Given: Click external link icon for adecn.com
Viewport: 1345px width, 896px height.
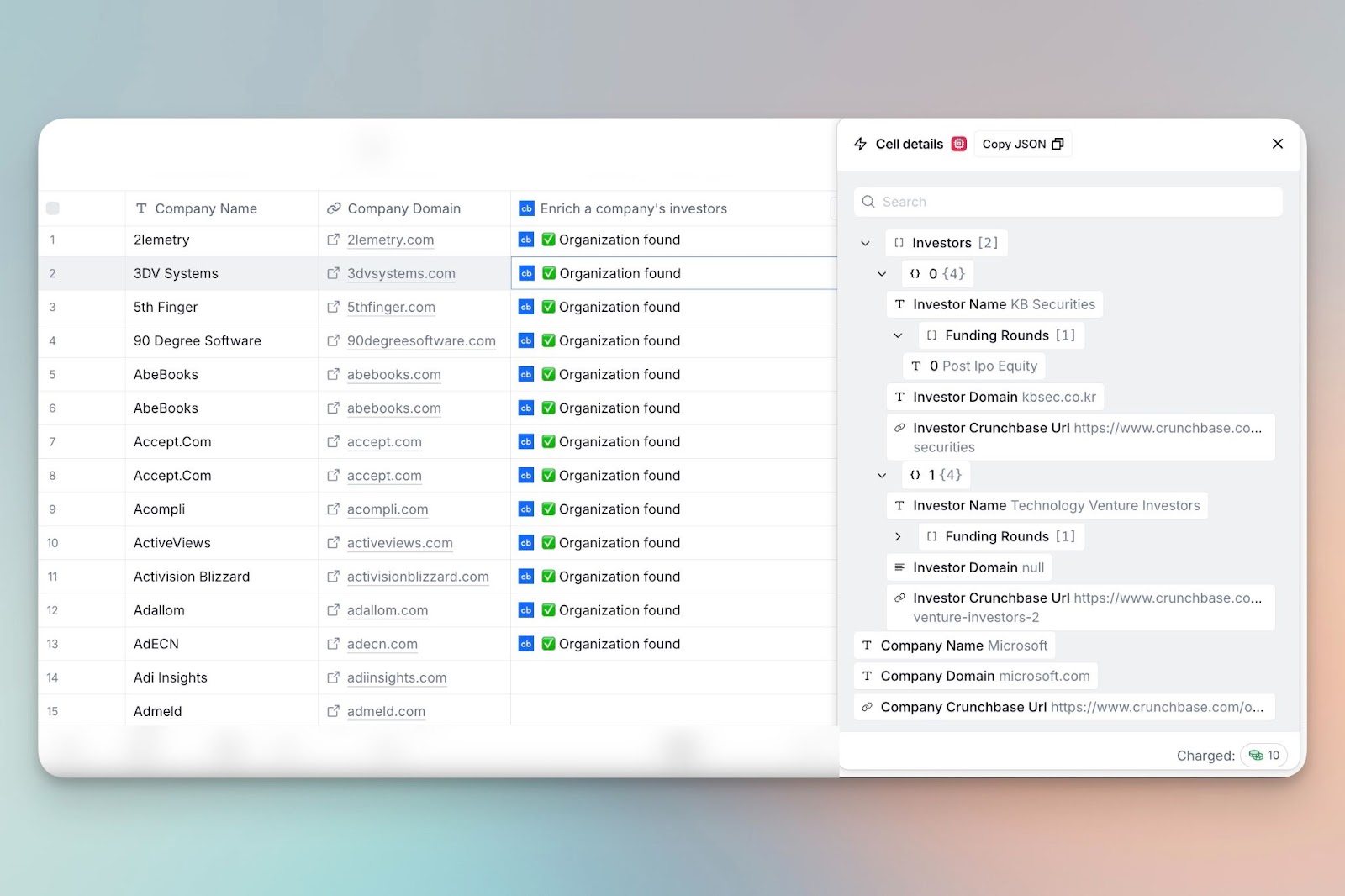Looking at the screenshot, I should 333,643.
